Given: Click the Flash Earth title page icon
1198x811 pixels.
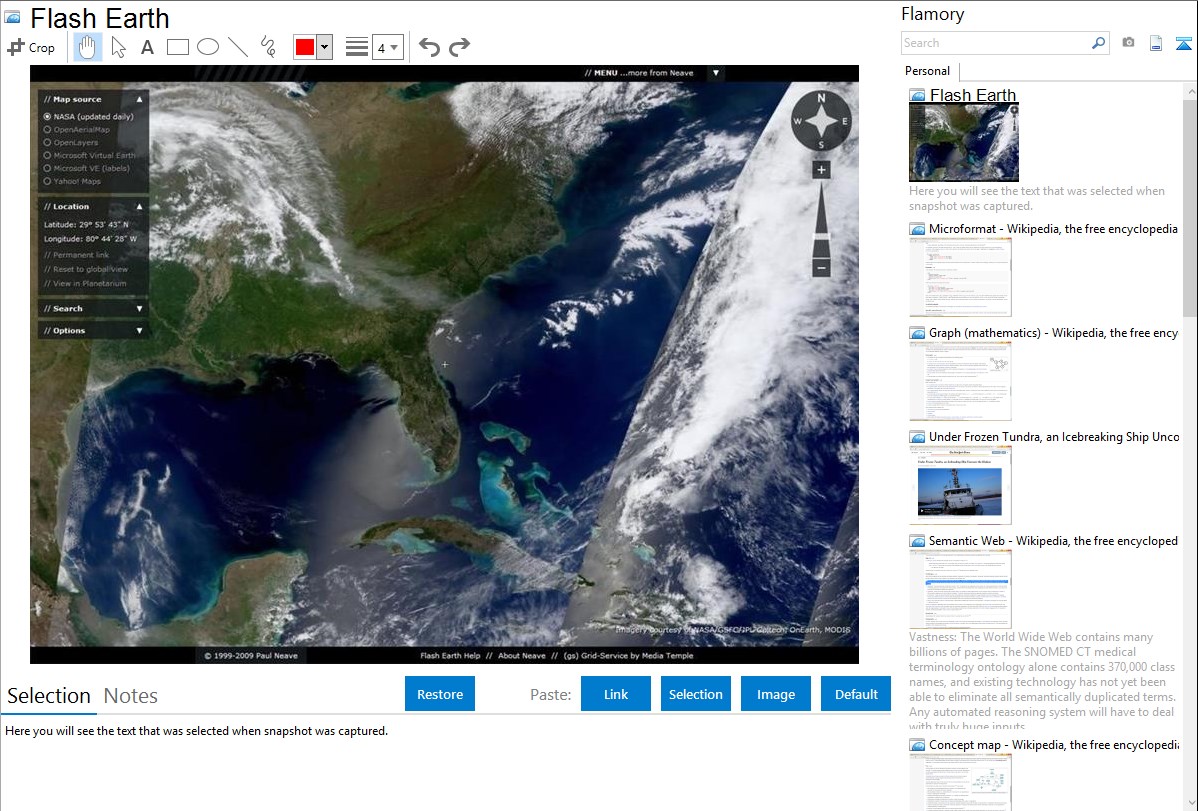Looking at the screenshot, I should tap(12, 17).
